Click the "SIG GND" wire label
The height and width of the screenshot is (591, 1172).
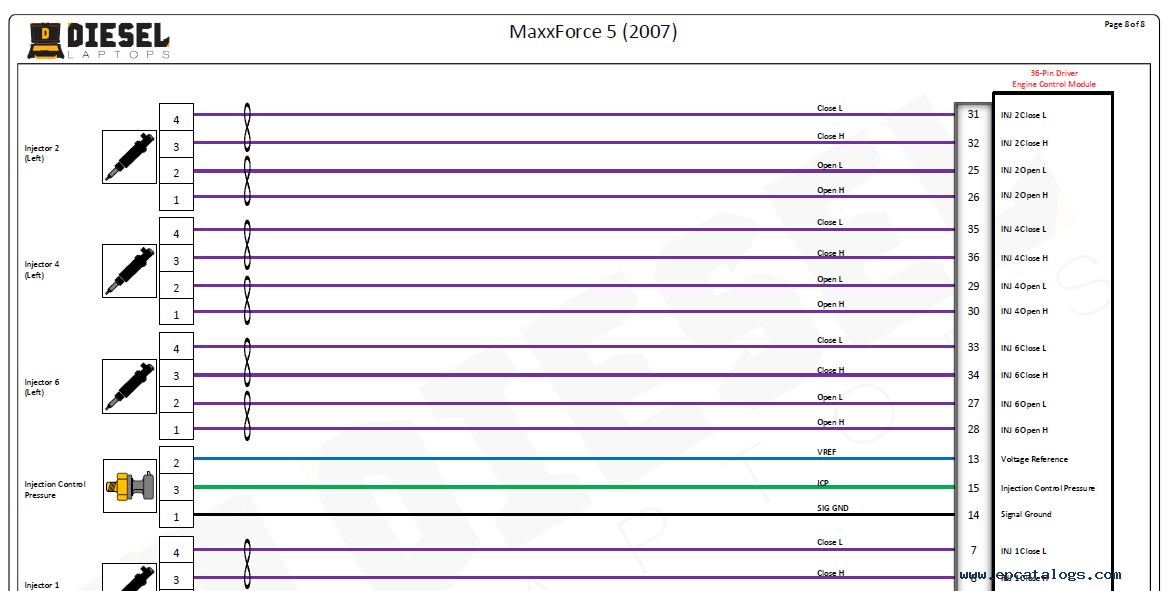(x=833, y=508)
